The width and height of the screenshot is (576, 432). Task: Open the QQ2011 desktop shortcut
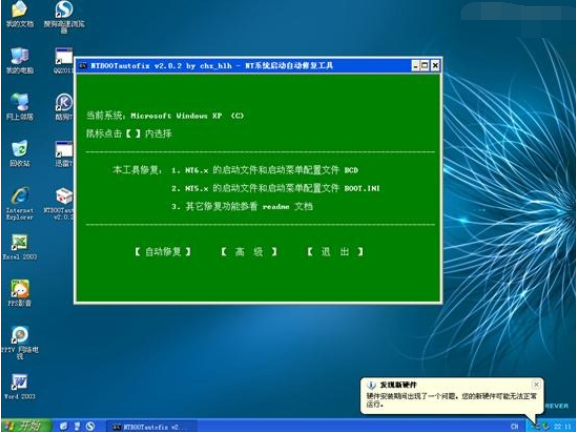(x=63, y=61)
